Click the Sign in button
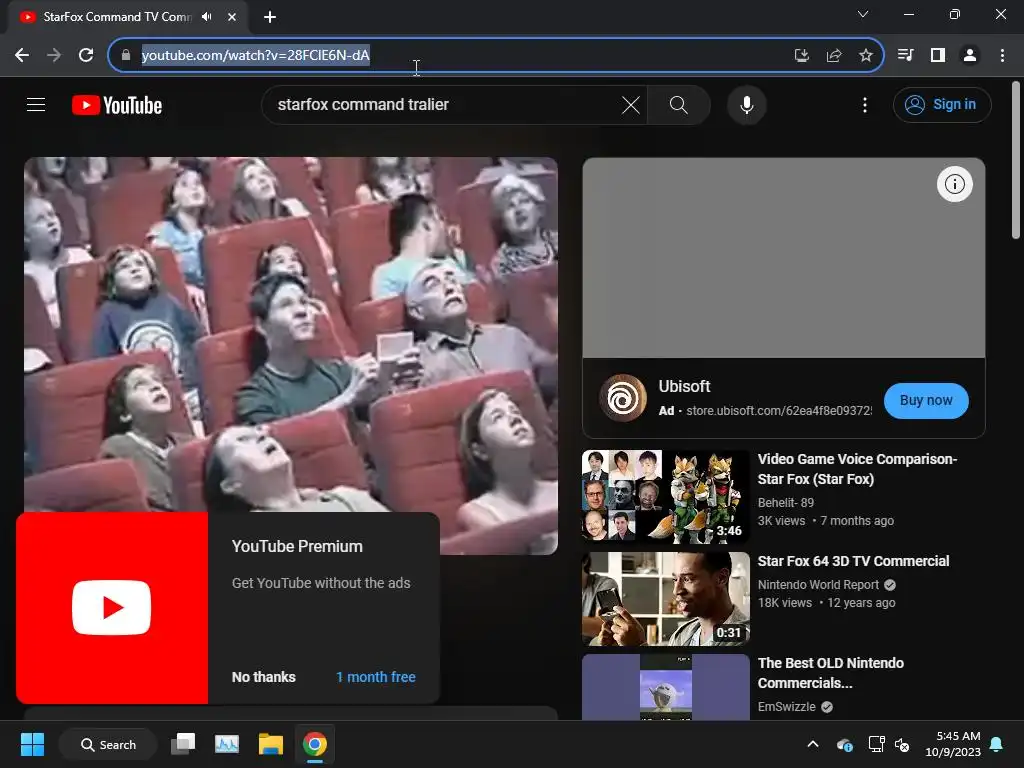Screen dimensions: 1024x768 coord(942,104)
